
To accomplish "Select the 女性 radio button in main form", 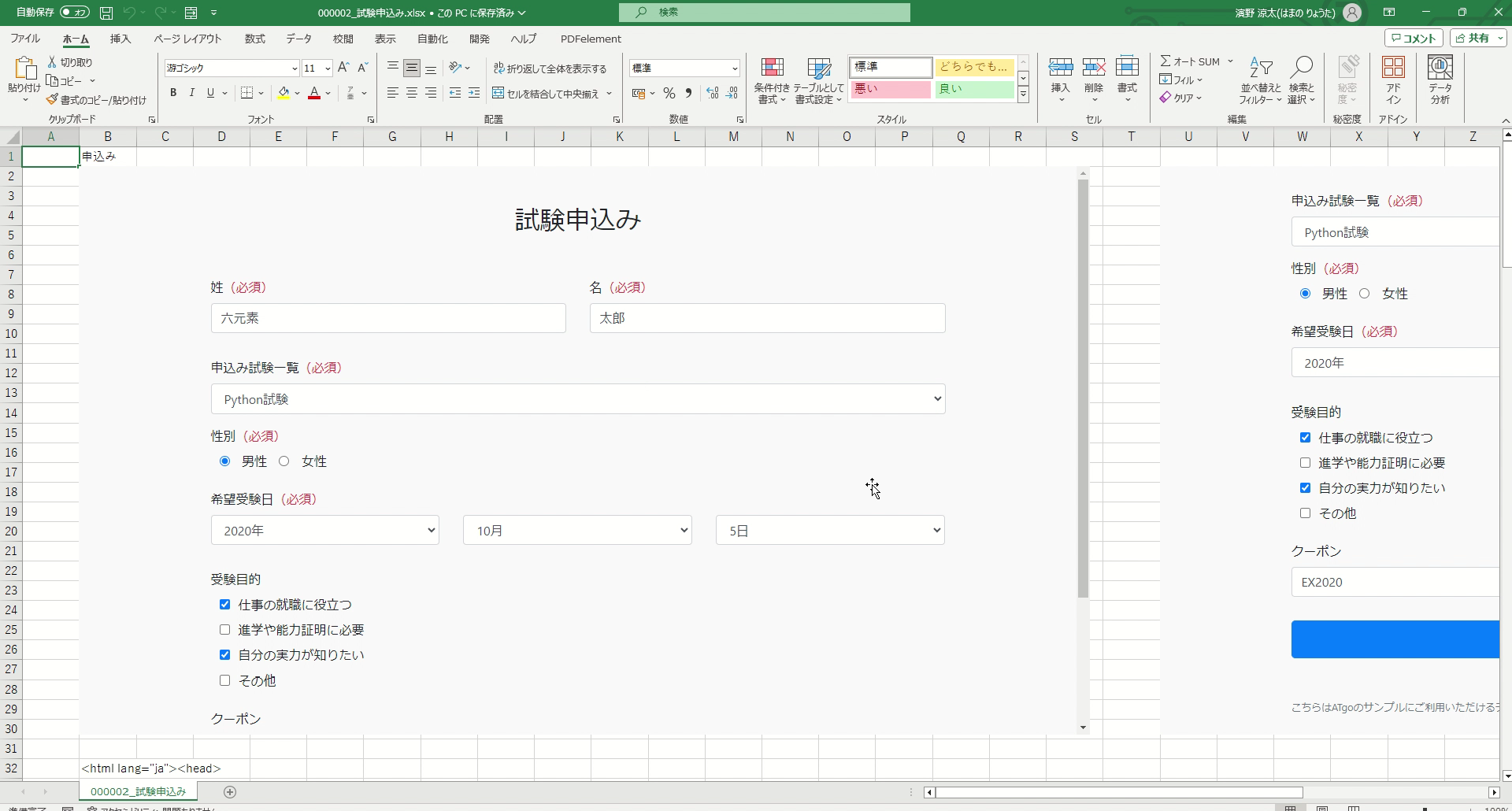I will coord(284,461).
